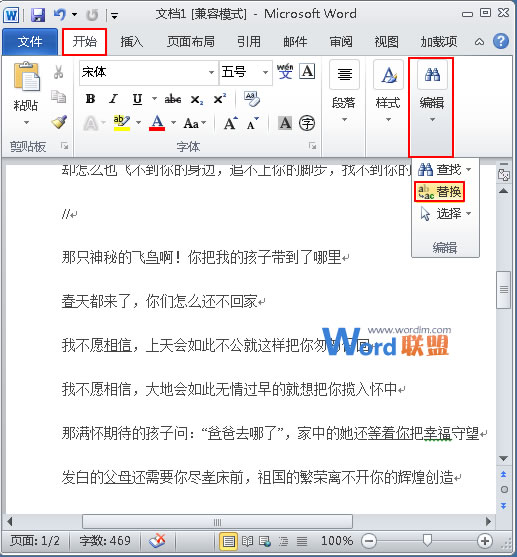
Task: Click the phonetic guide wén icon
Action: point(285,71)
